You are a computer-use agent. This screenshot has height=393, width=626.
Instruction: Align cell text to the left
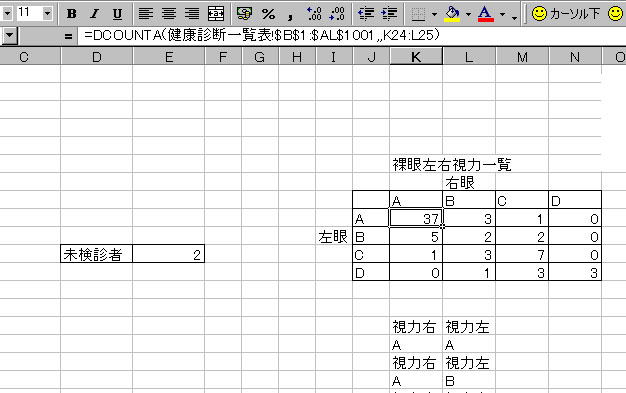click(146, 14)
